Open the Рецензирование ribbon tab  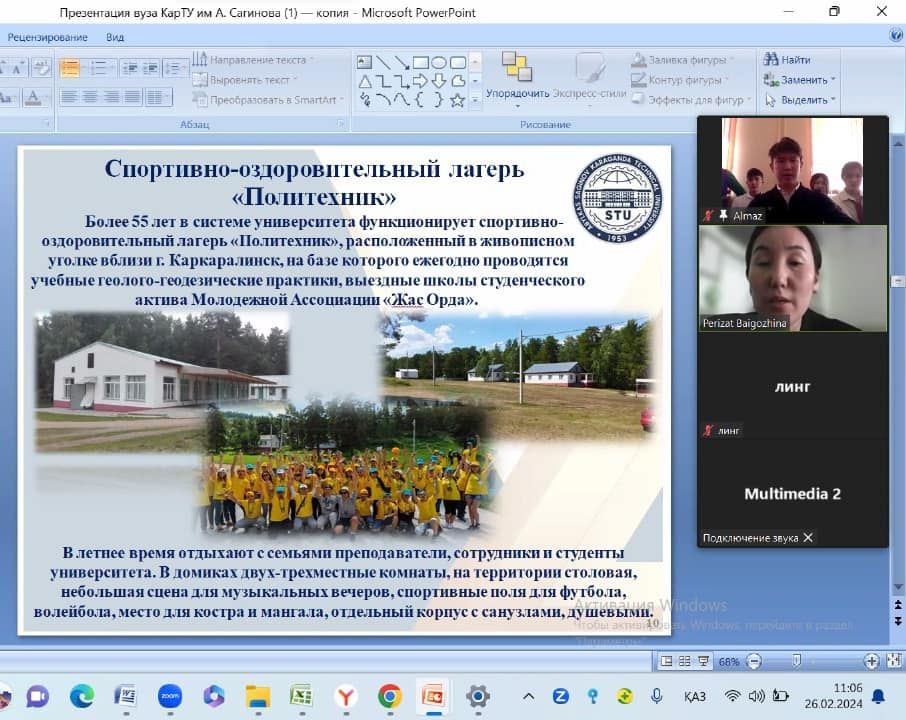(47, 37)
